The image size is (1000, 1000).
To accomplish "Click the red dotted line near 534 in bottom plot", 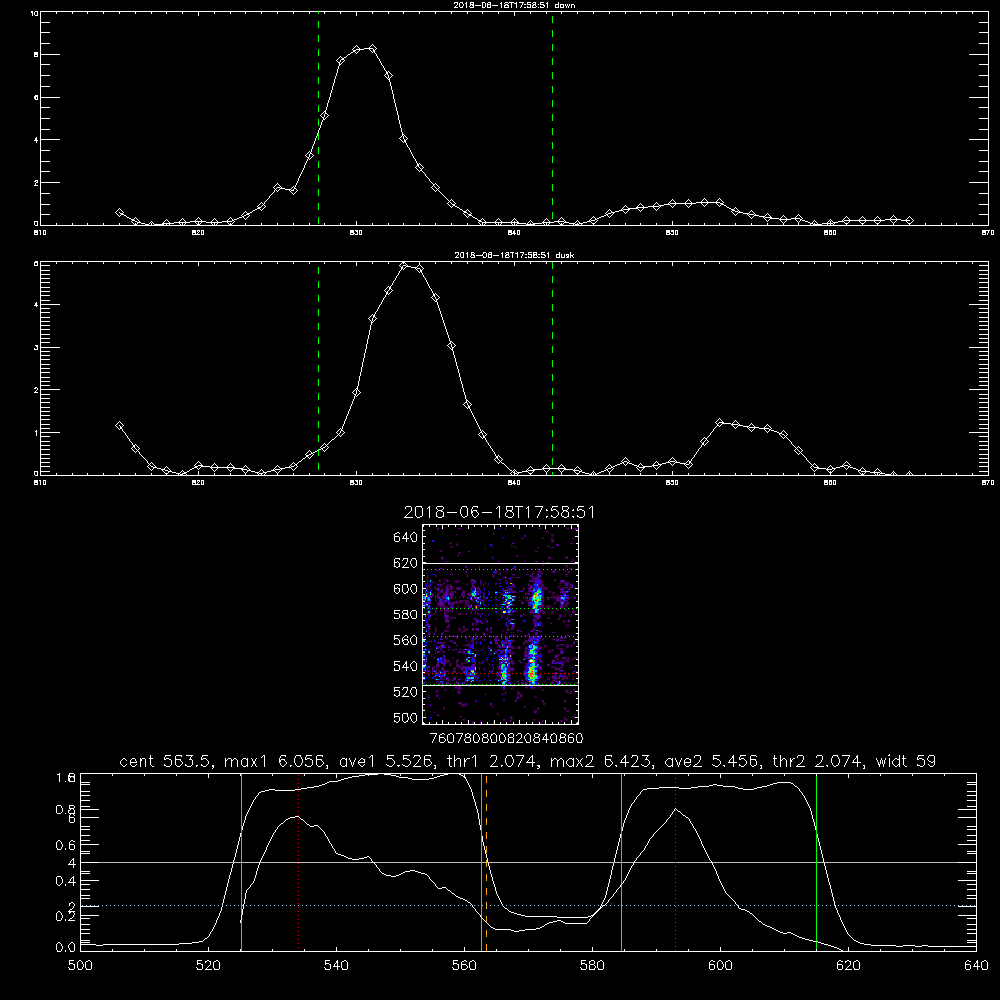I will [298, 862].
